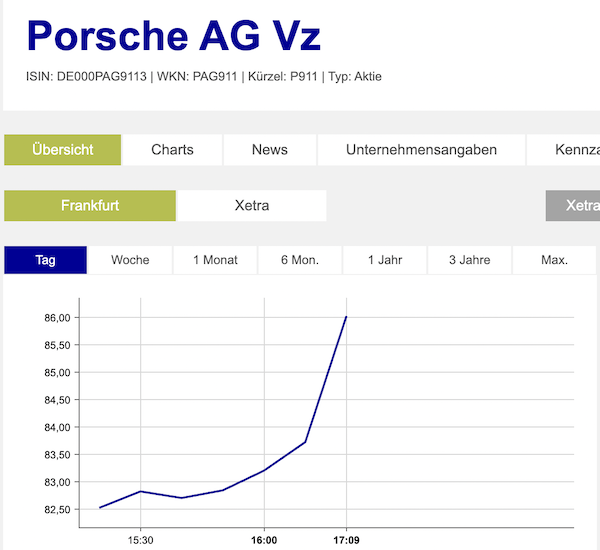Click the Typ: Aktie text
Image resolution: width=600 pixels, height=550 pixels.
point(355,77)
